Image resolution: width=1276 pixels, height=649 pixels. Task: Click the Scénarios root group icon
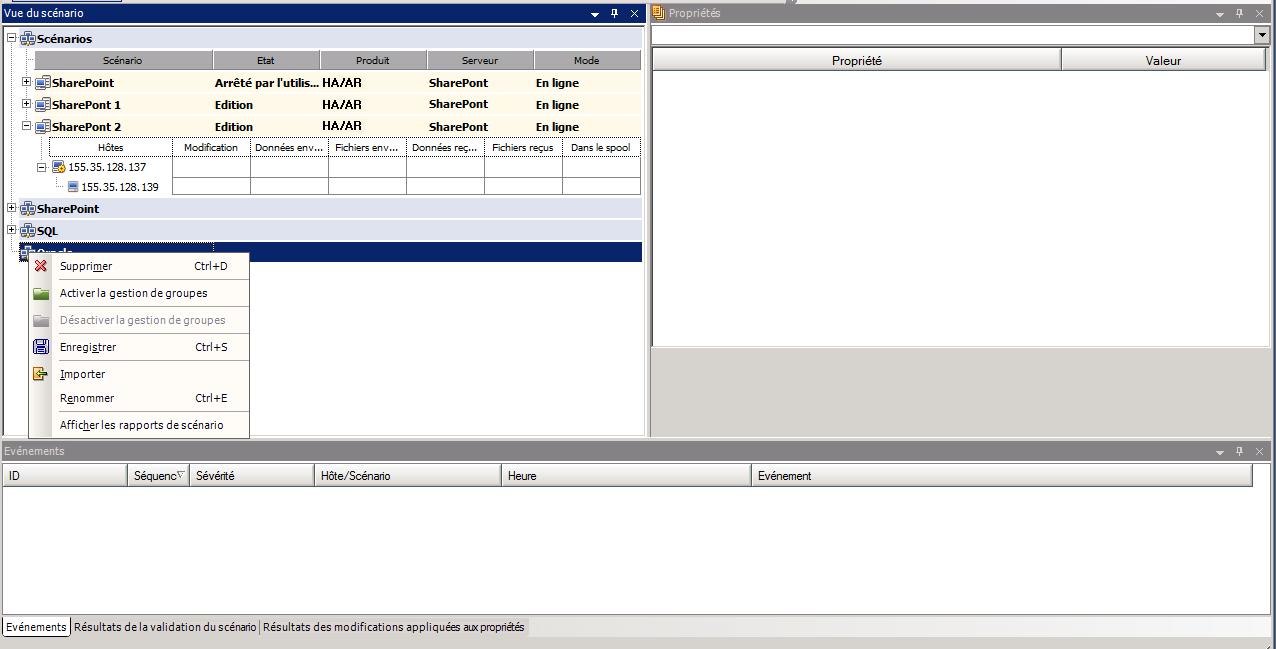coord(27,39)
